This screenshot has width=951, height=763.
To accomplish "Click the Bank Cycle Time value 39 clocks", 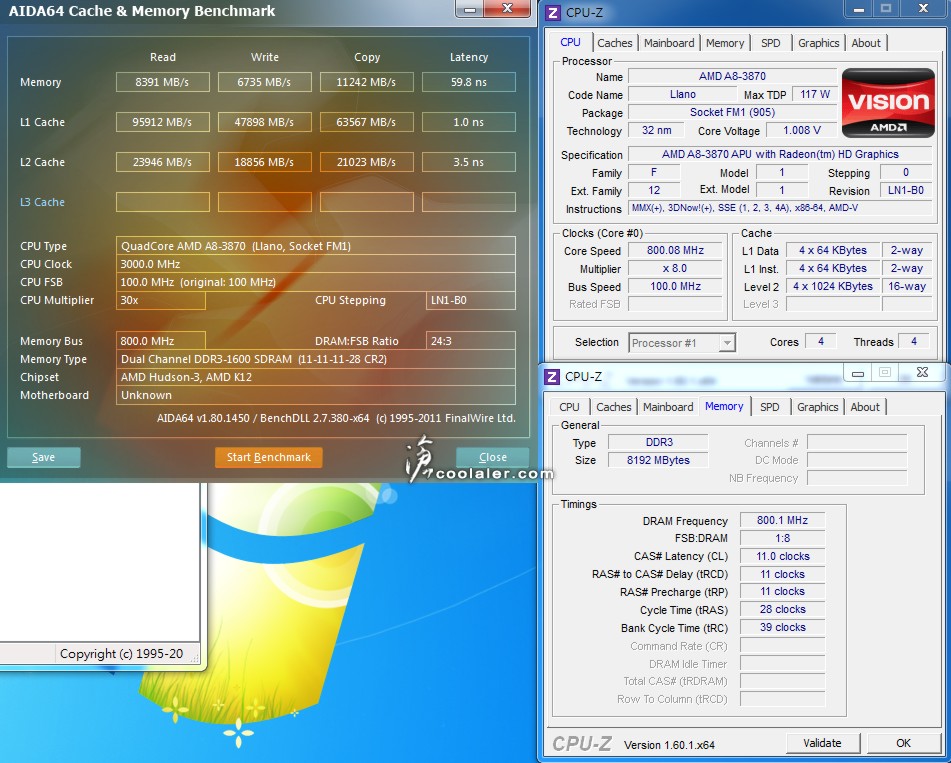I will (x=782, y=627).
